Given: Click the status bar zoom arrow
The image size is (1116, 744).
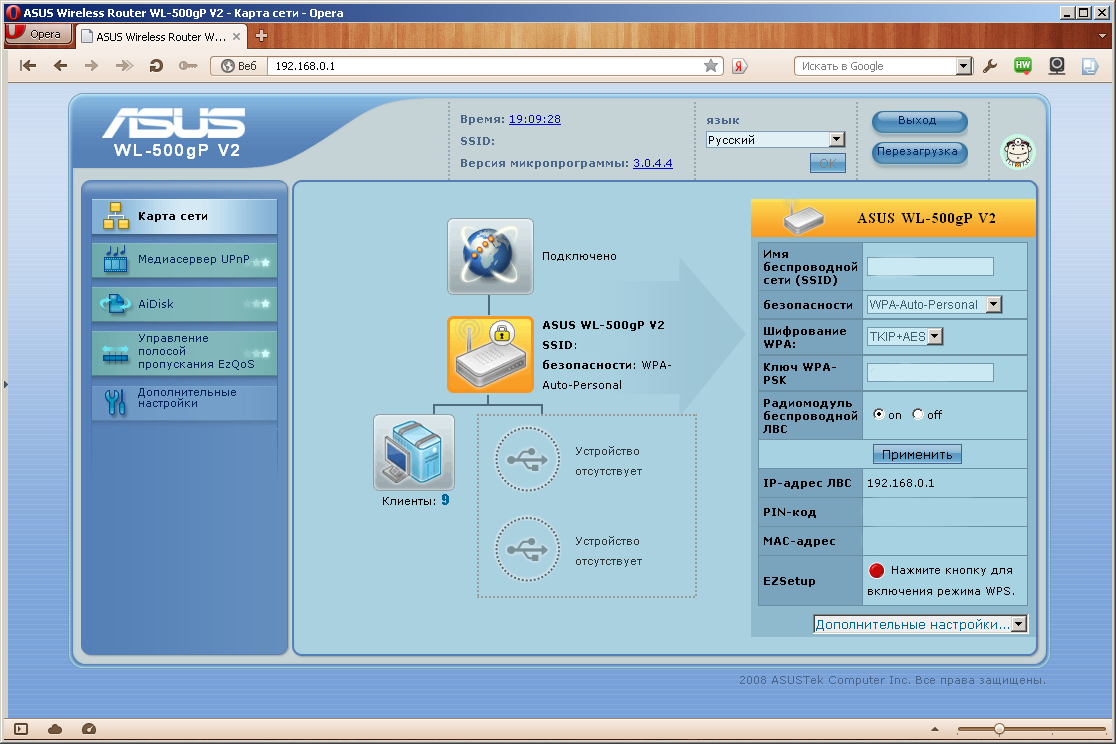Looking at the screenshot, I should tap(935, 729).
